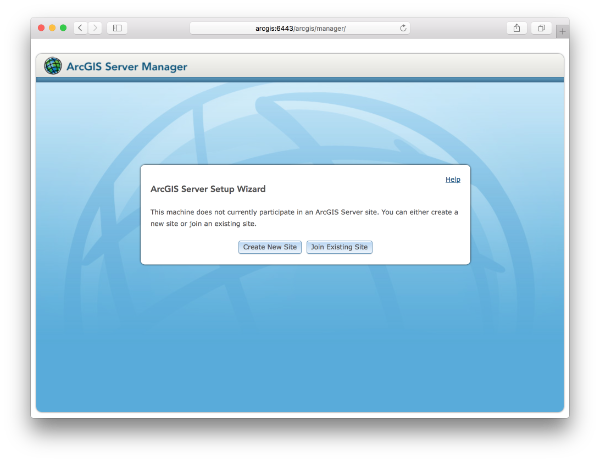This screenshot has height=462, width=600.
Task: Maximize the window with green button
Action: [64, 28]
